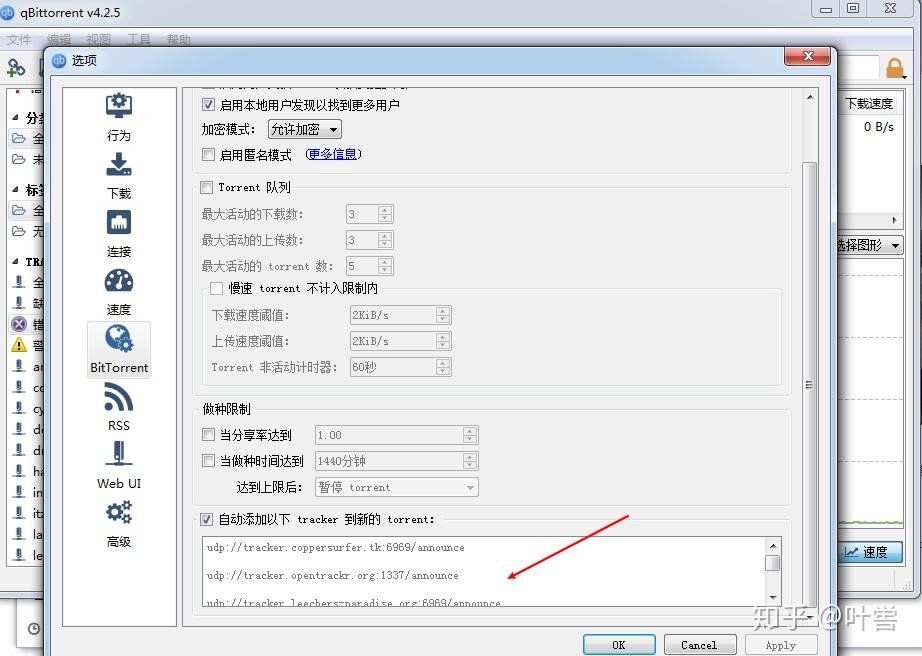Click the options page vertical scrollbar thumb
This screenshot has width=922, height=656.
[810, 385]
